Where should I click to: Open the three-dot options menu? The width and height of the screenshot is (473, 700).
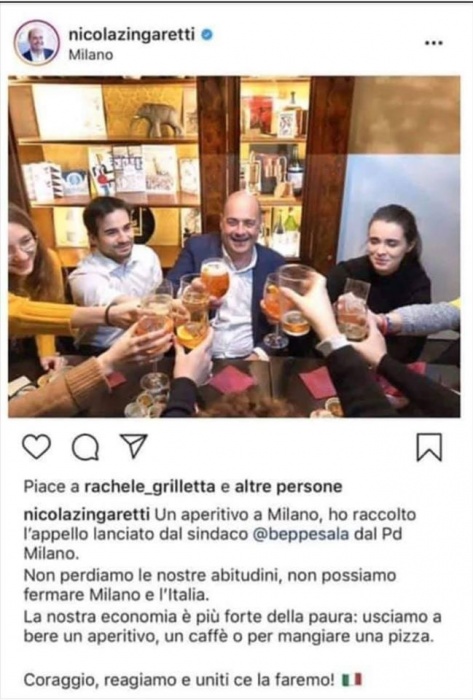[433, 43]
